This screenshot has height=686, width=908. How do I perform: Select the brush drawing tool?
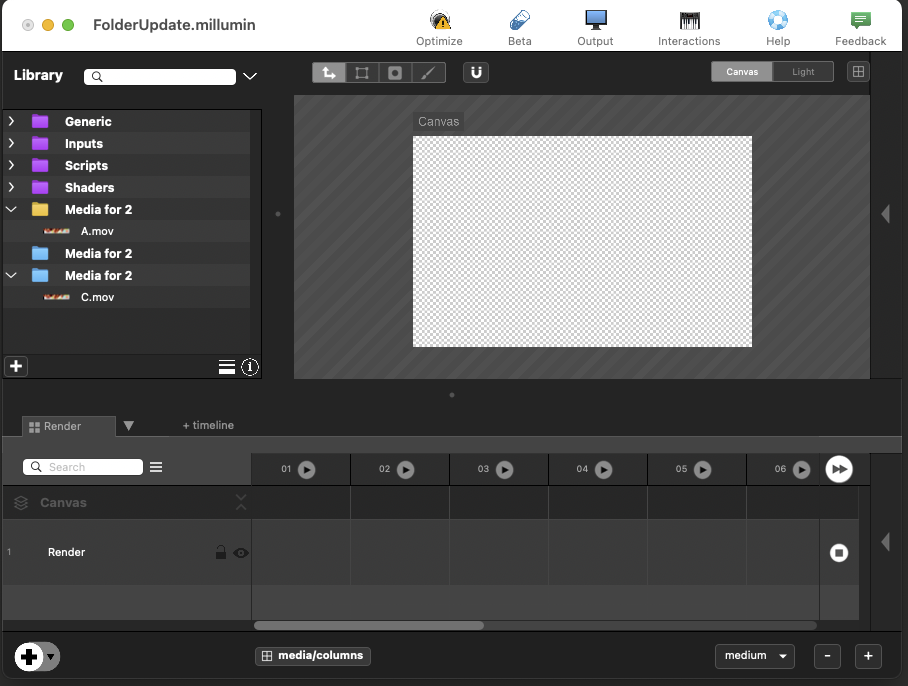point(427,72)
